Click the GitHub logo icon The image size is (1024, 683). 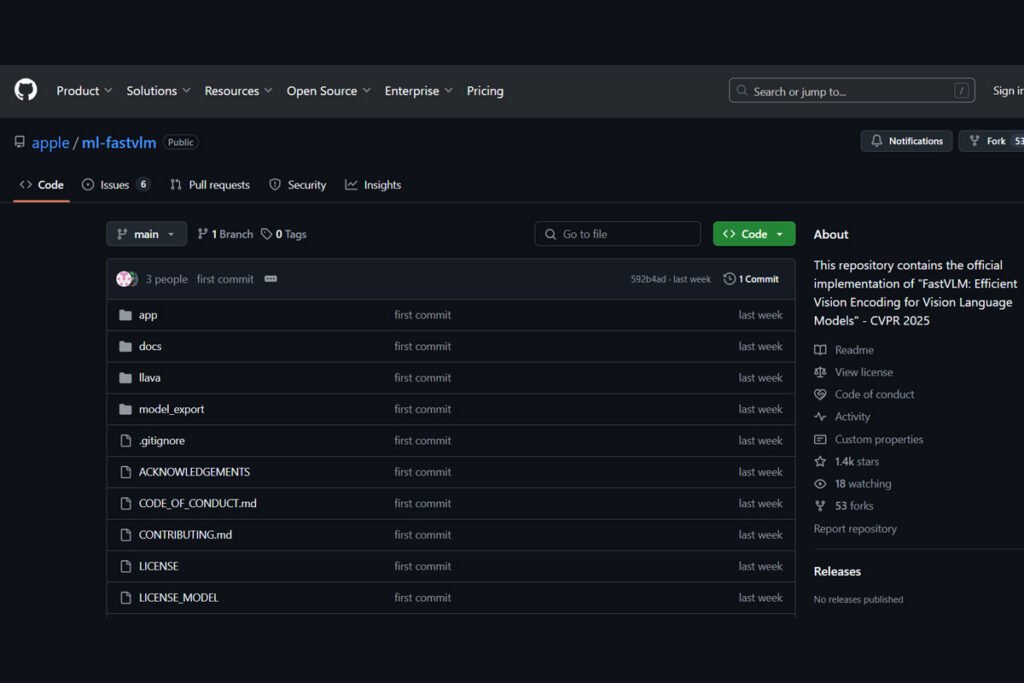tap(26, 90)
